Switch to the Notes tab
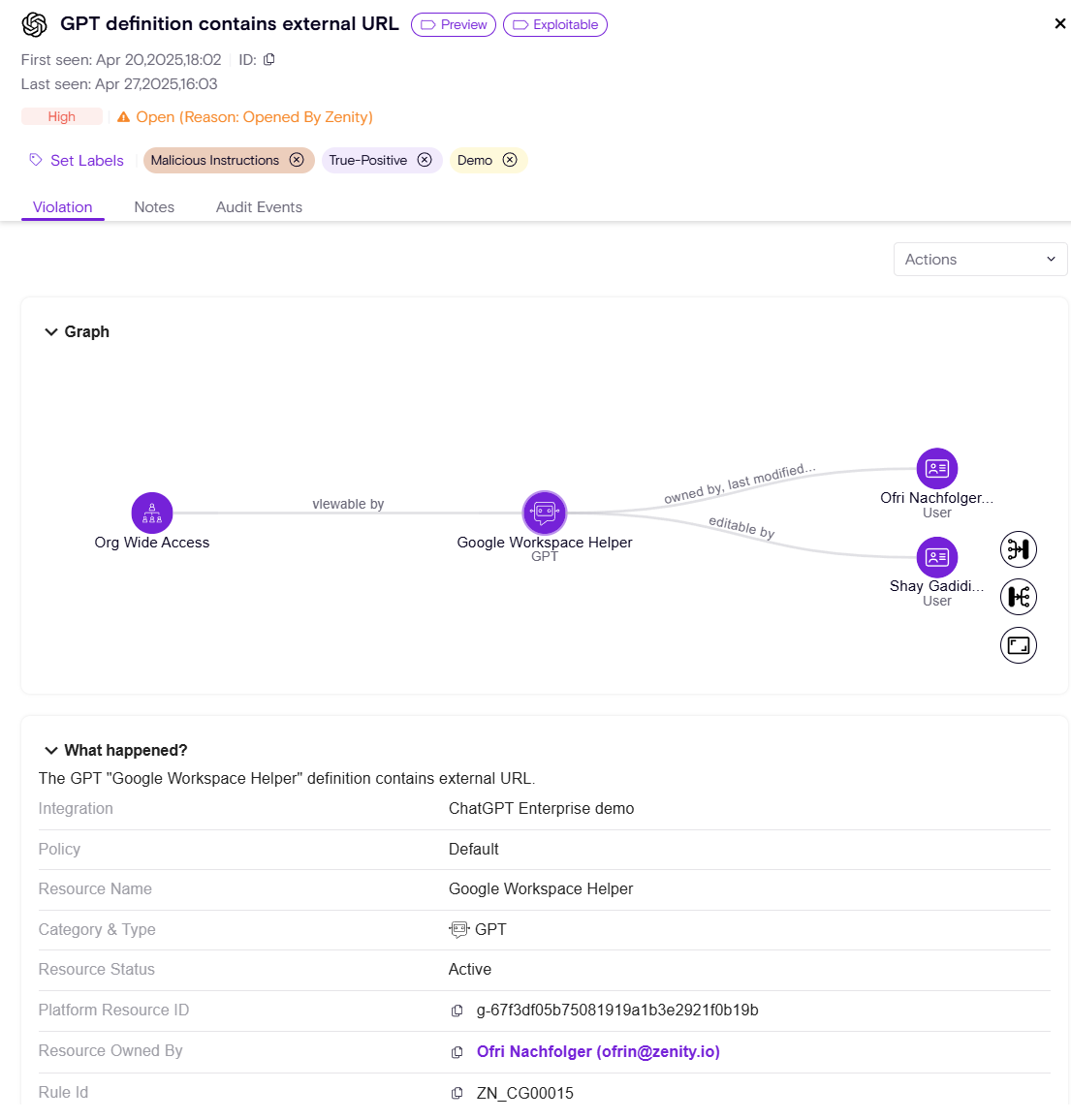The image size is (1071, 1120). pos(154,207)
